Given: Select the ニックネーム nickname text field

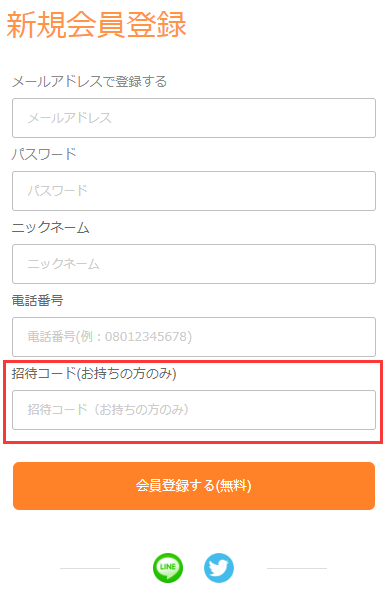Looking at the screenshot, I should click(x=194, y=264).
